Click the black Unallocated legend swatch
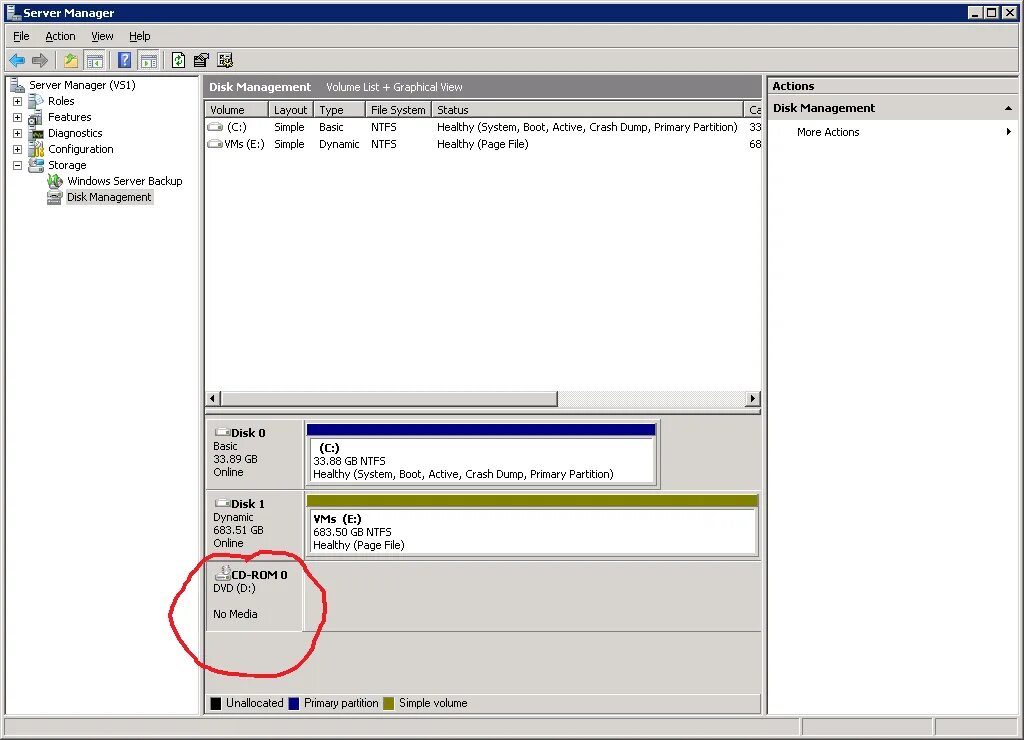This screenshot has width=1024, height=740. tap(216, 703)
